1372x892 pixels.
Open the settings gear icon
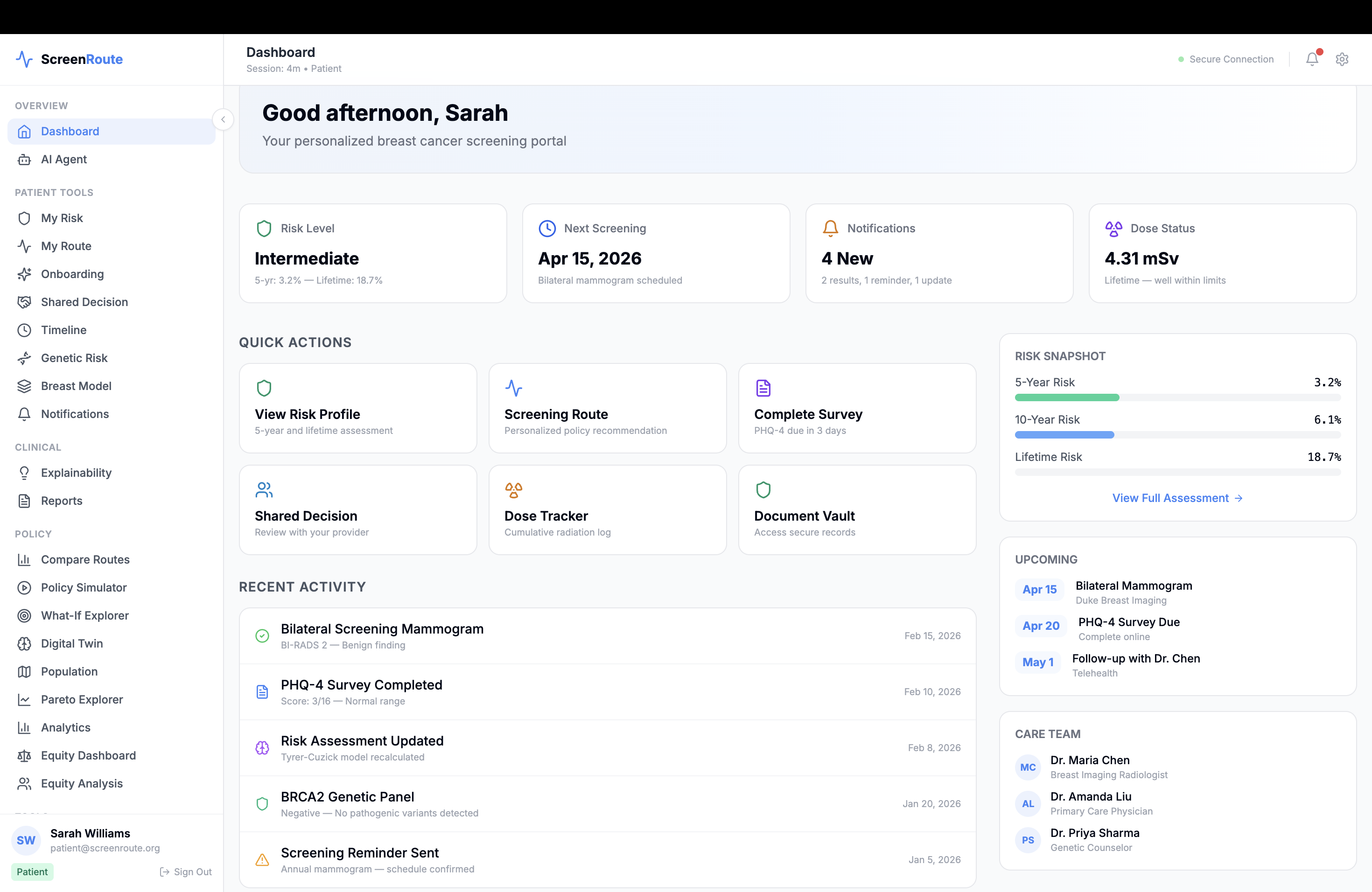coord(1342,59)
